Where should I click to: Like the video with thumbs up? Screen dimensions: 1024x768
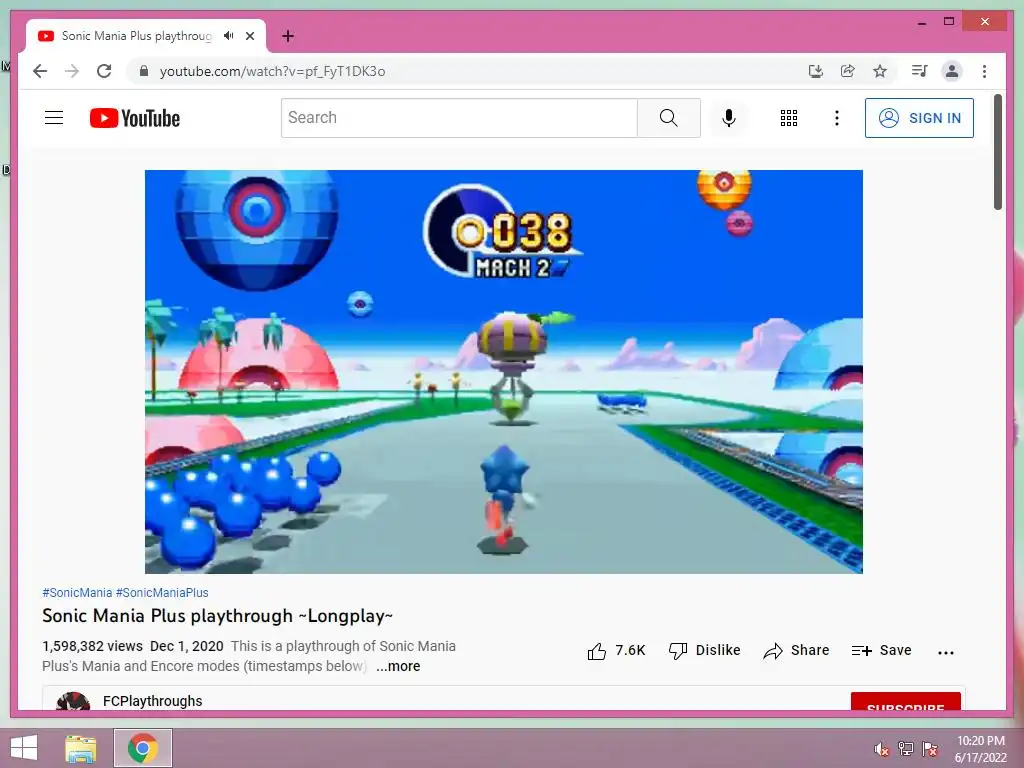click(x=616, y=650)
